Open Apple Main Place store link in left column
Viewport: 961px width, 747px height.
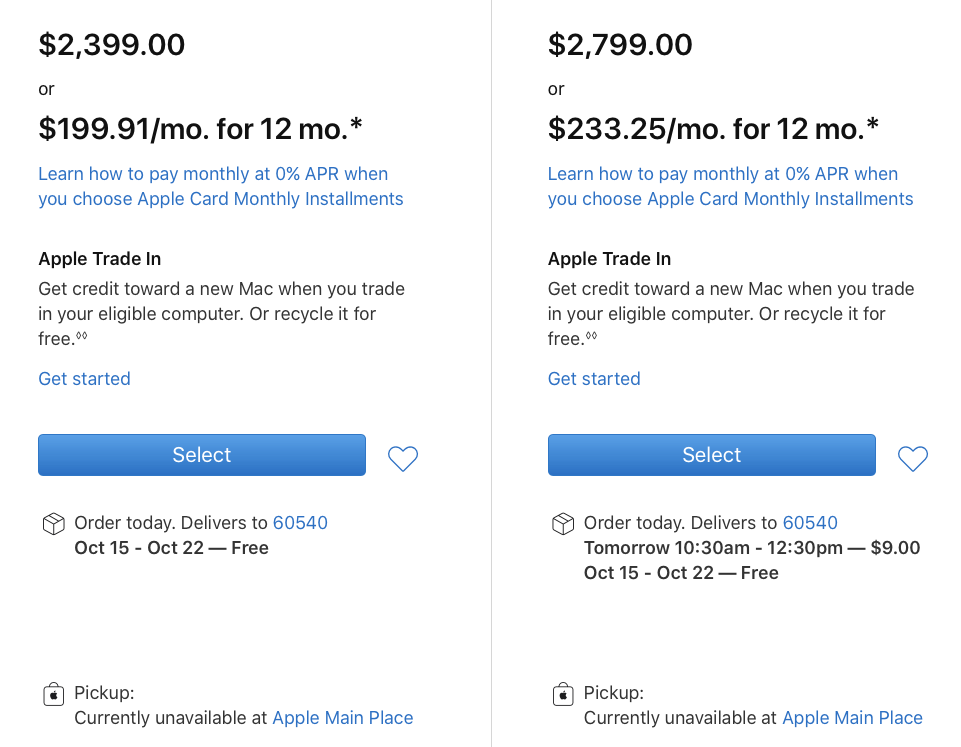[x=342, y=718]
